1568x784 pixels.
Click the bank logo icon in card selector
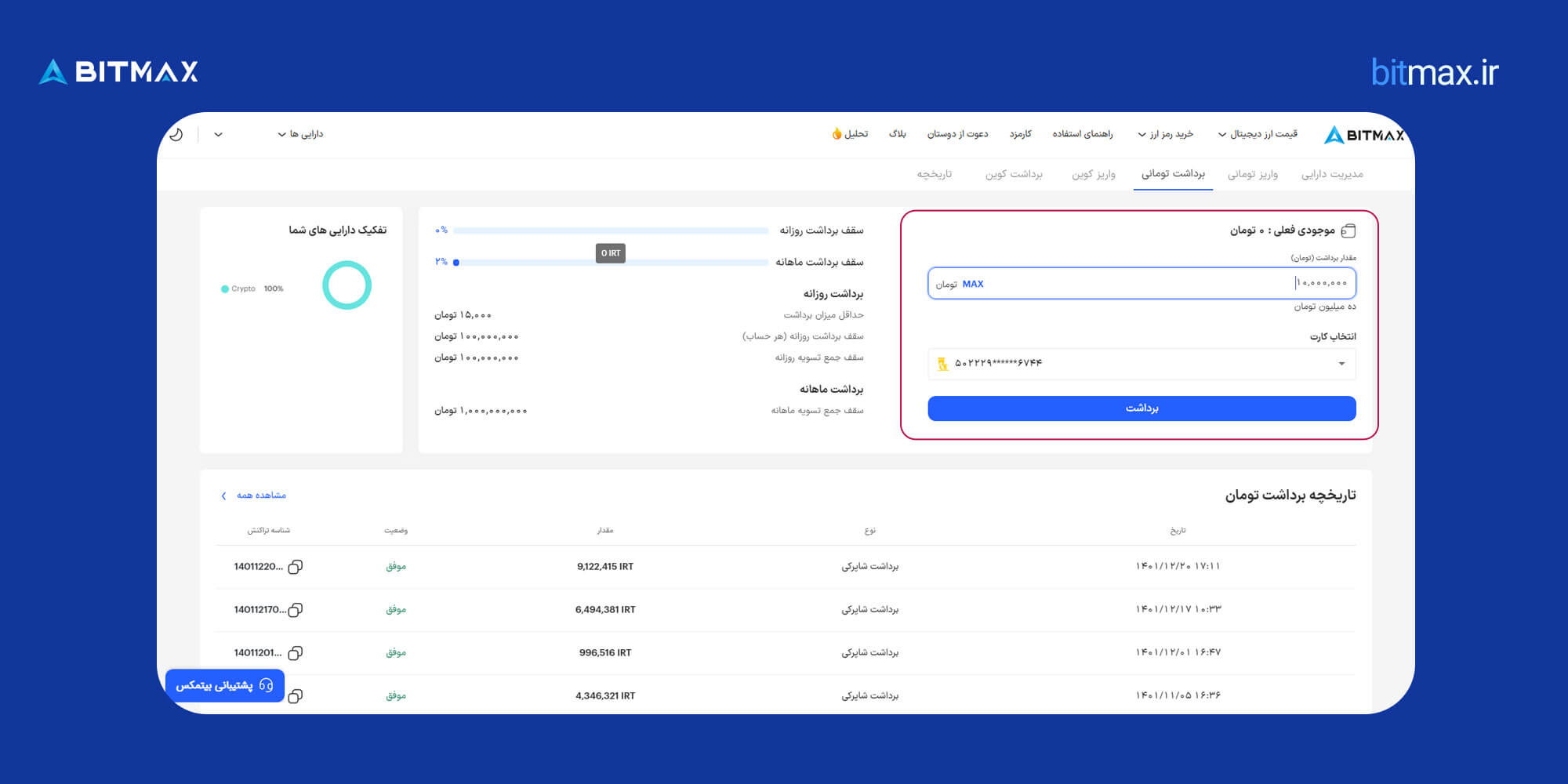click(942, 363)
